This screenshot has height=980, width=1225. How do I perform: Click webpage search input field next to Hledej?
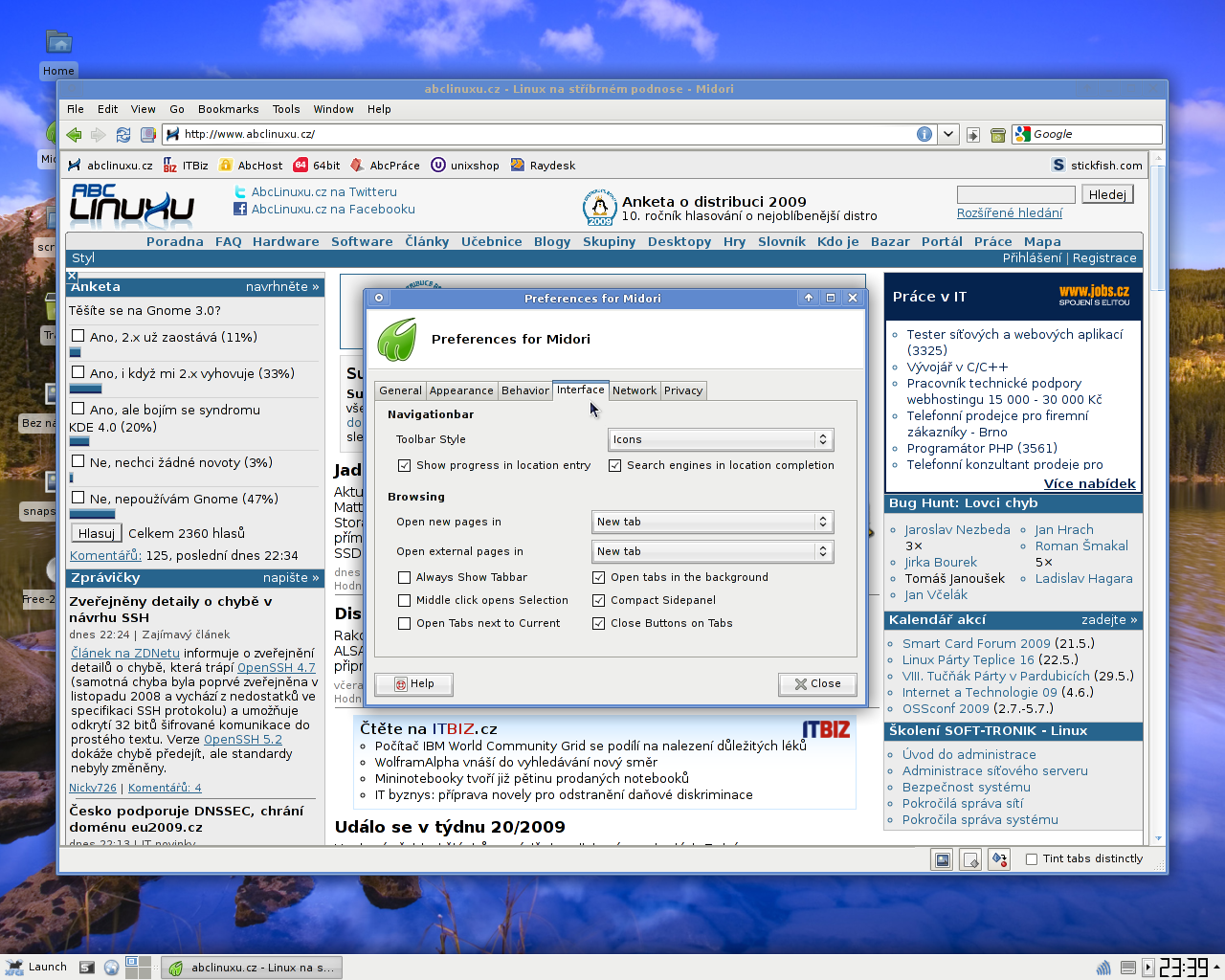pos(1016,194)
